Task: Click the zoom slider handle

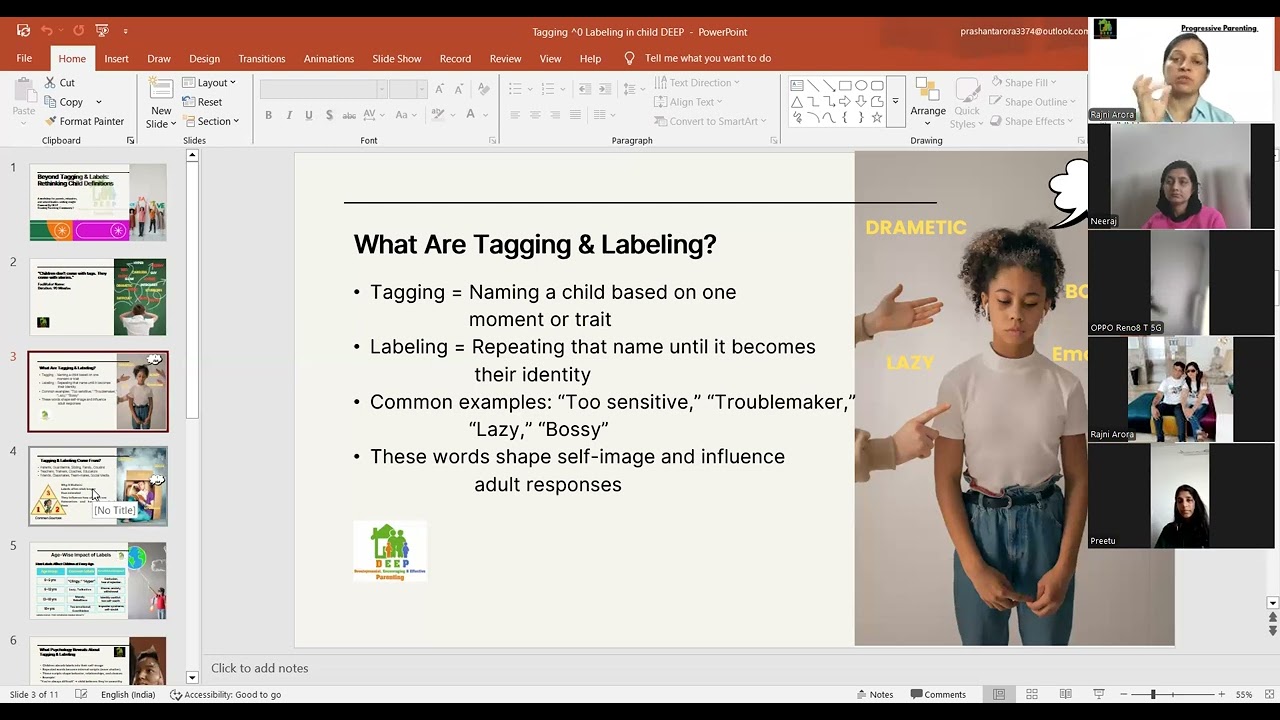Action: pos(1153,694)
